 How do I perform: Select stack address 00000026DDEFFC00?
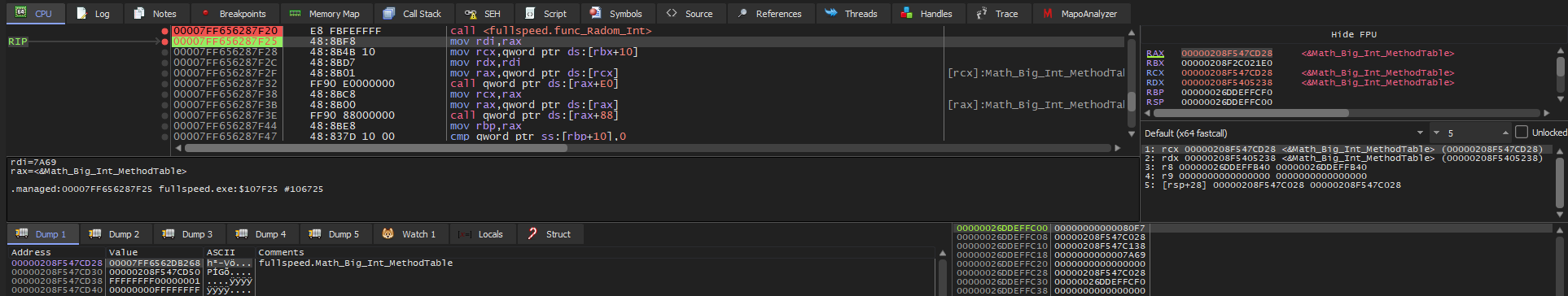point(1002,229)
